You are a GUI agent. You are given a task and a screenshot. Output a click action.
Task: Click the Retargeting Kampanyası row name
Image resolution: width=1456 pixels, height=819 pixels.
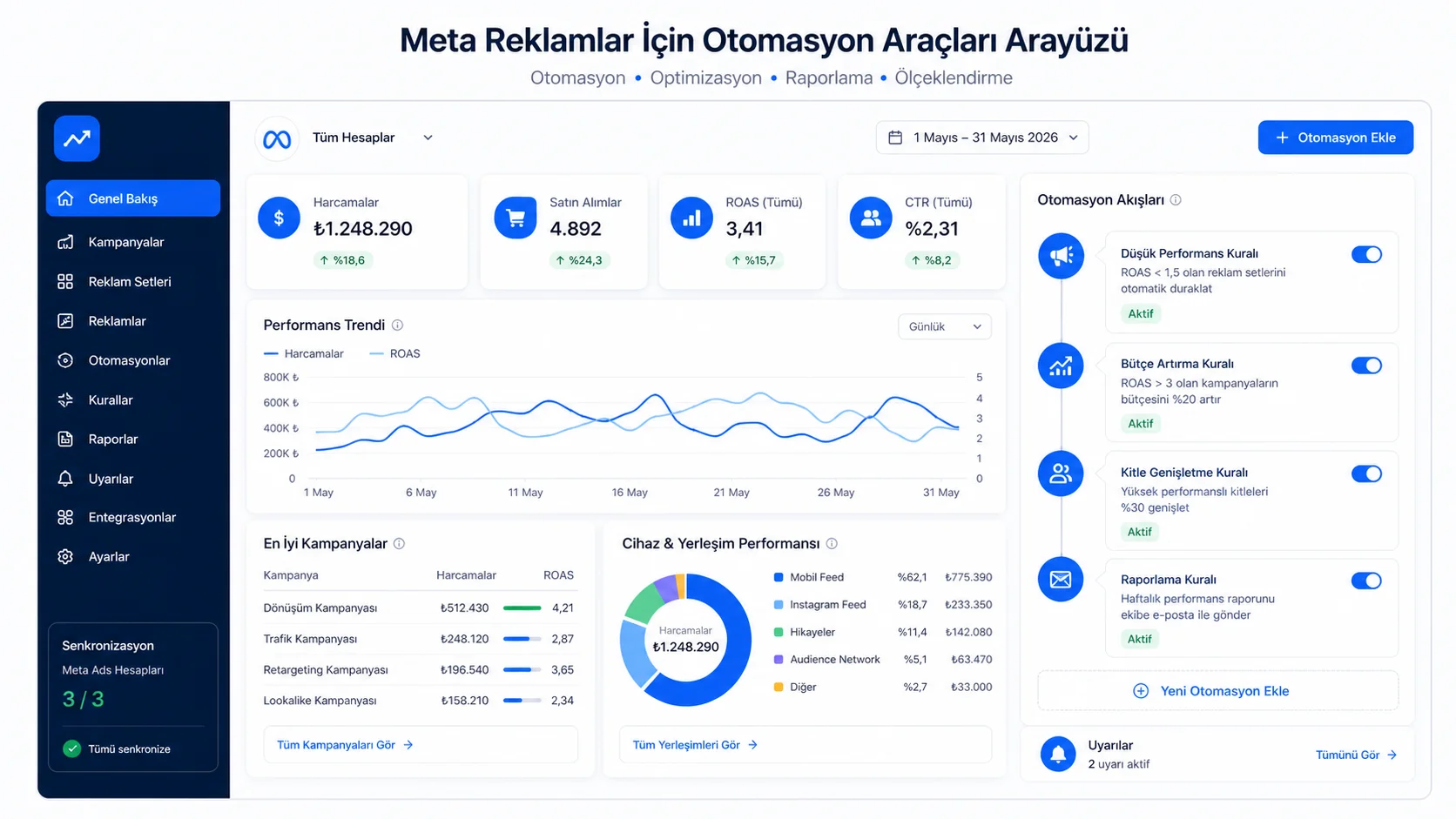coord(326,669)
